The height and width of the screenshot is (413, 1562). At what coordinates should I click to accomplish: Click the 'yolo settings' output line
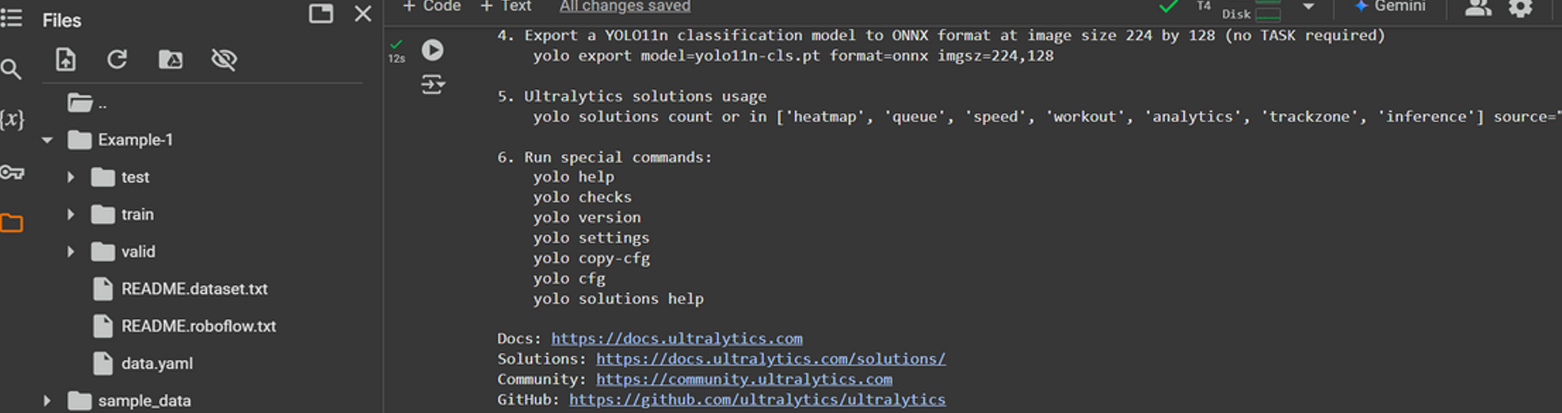(x=591, y=238)
